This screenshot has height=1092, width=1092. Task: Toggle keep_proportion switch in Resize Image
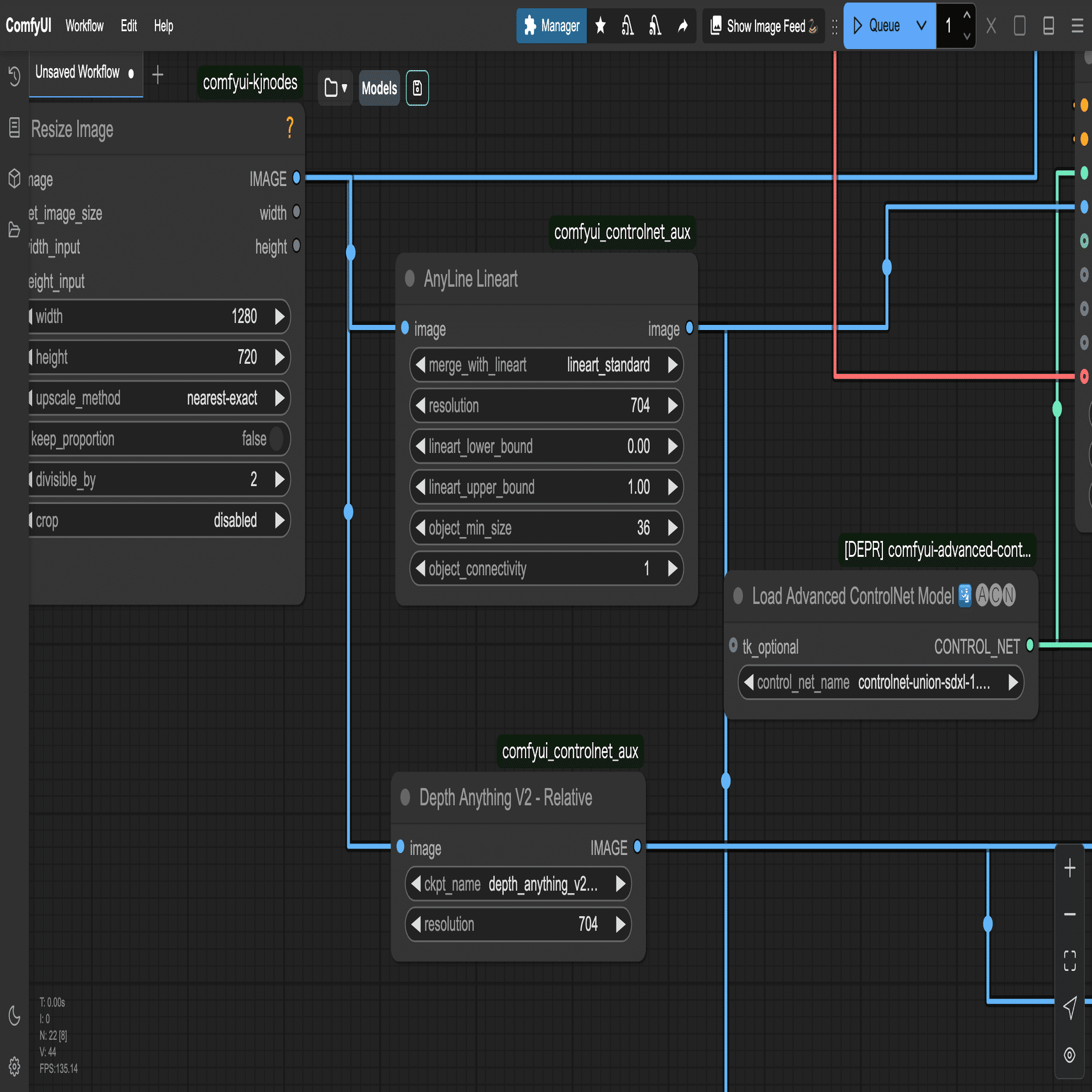(x=277, y=439)
